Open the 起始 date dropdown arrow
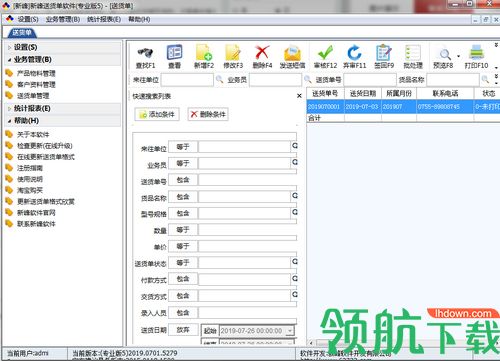 [x=290, y=331]
